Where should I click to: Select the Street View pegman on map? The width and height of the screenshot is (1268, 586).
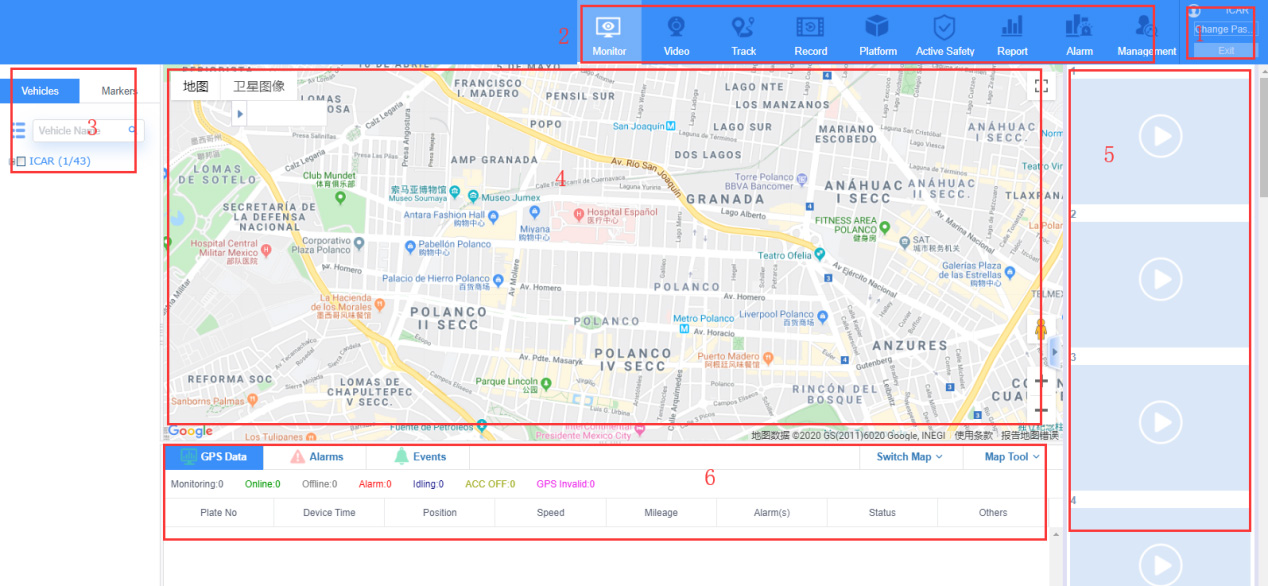(1040, 328)
